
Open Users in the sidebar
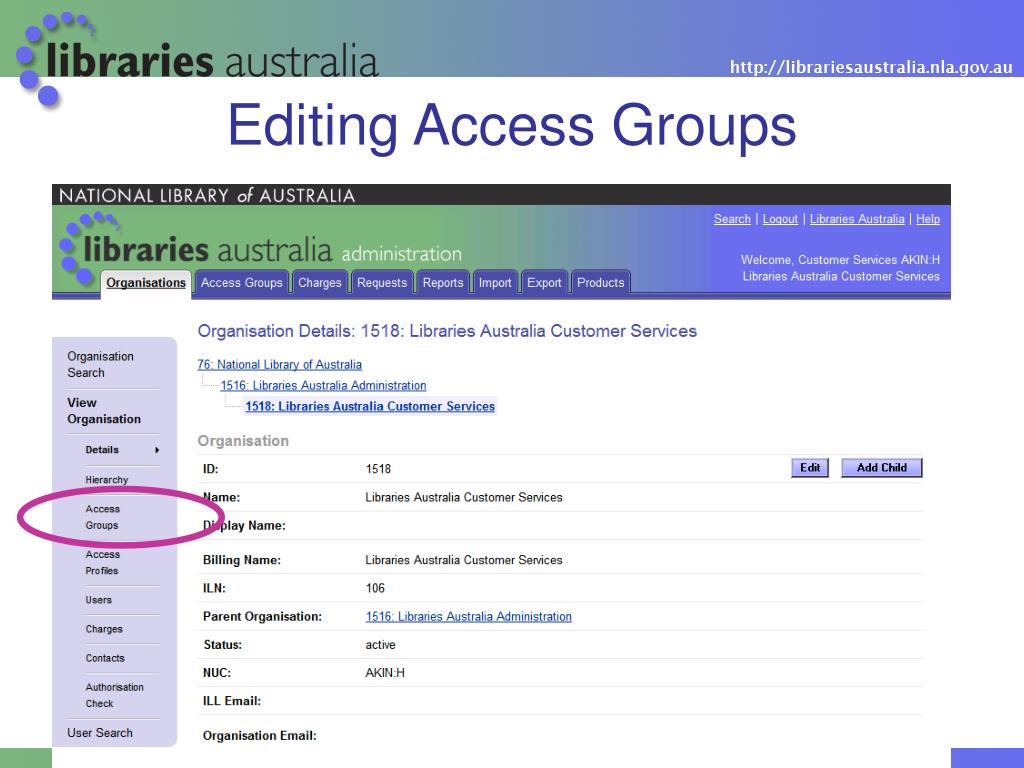point(99,600)
